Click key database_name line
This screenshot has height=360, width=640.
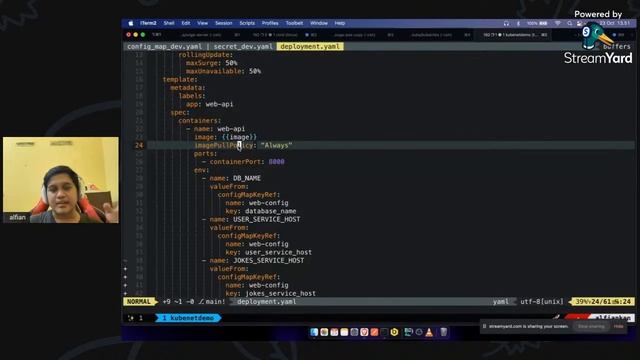pyautogui.click(x=261, y=211)
